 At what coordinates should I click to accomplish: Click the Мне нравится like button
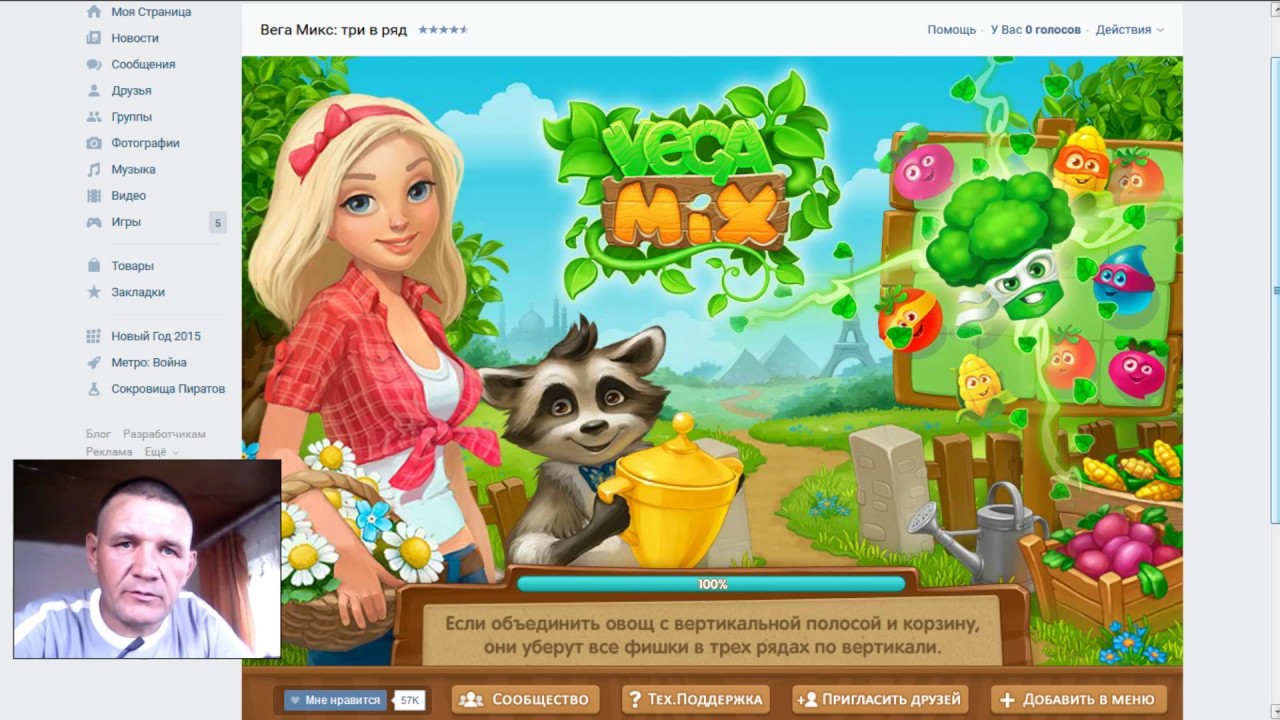tap(335, 700)
